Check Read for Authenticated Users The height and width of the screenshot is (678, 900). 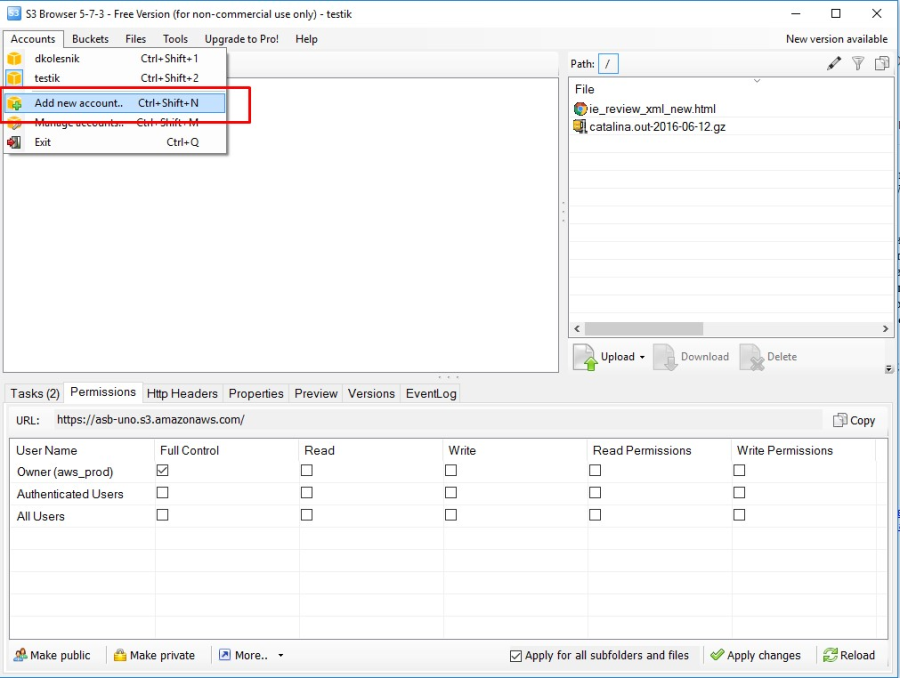(307, 493)
